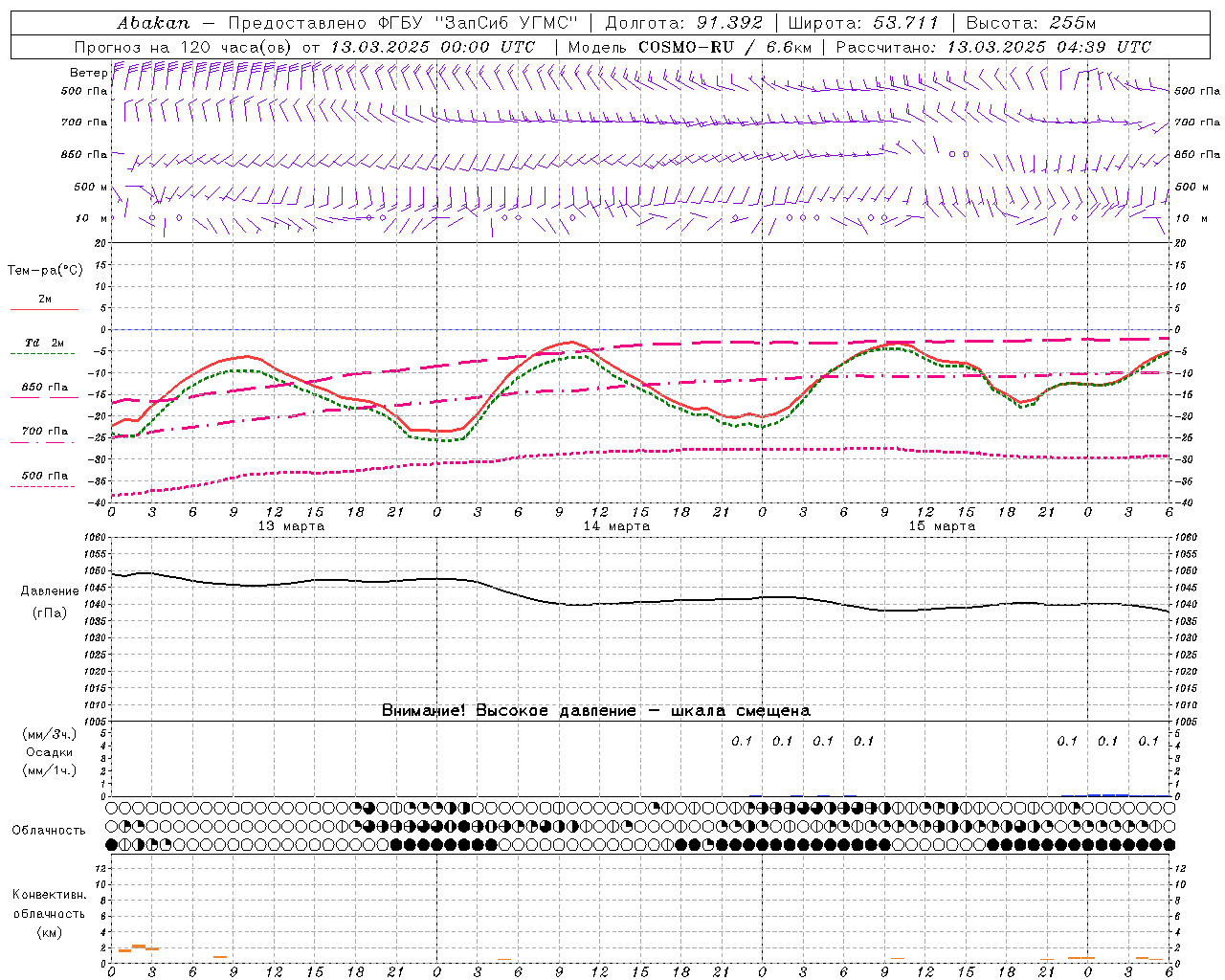The image size is (1225, 980).
Task: Click the Abakan station title
Action: pos(153,23)
